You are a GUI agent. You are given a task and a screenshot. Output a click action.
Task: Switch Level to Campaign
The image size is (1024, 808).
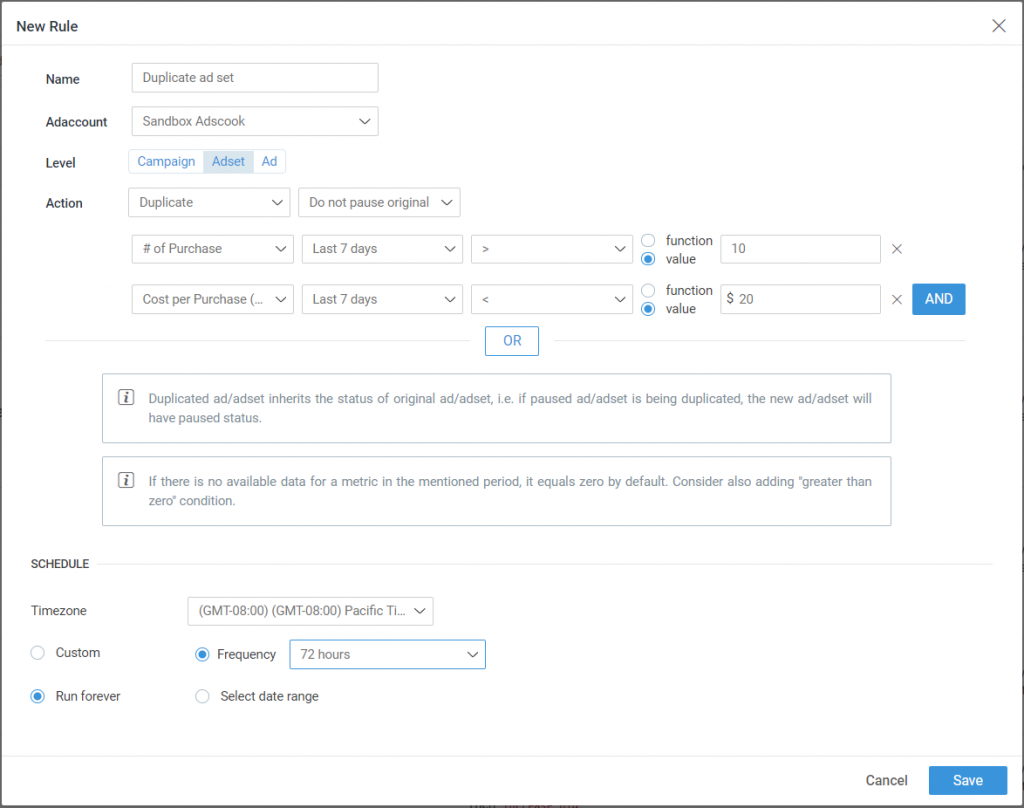(166, 161)
